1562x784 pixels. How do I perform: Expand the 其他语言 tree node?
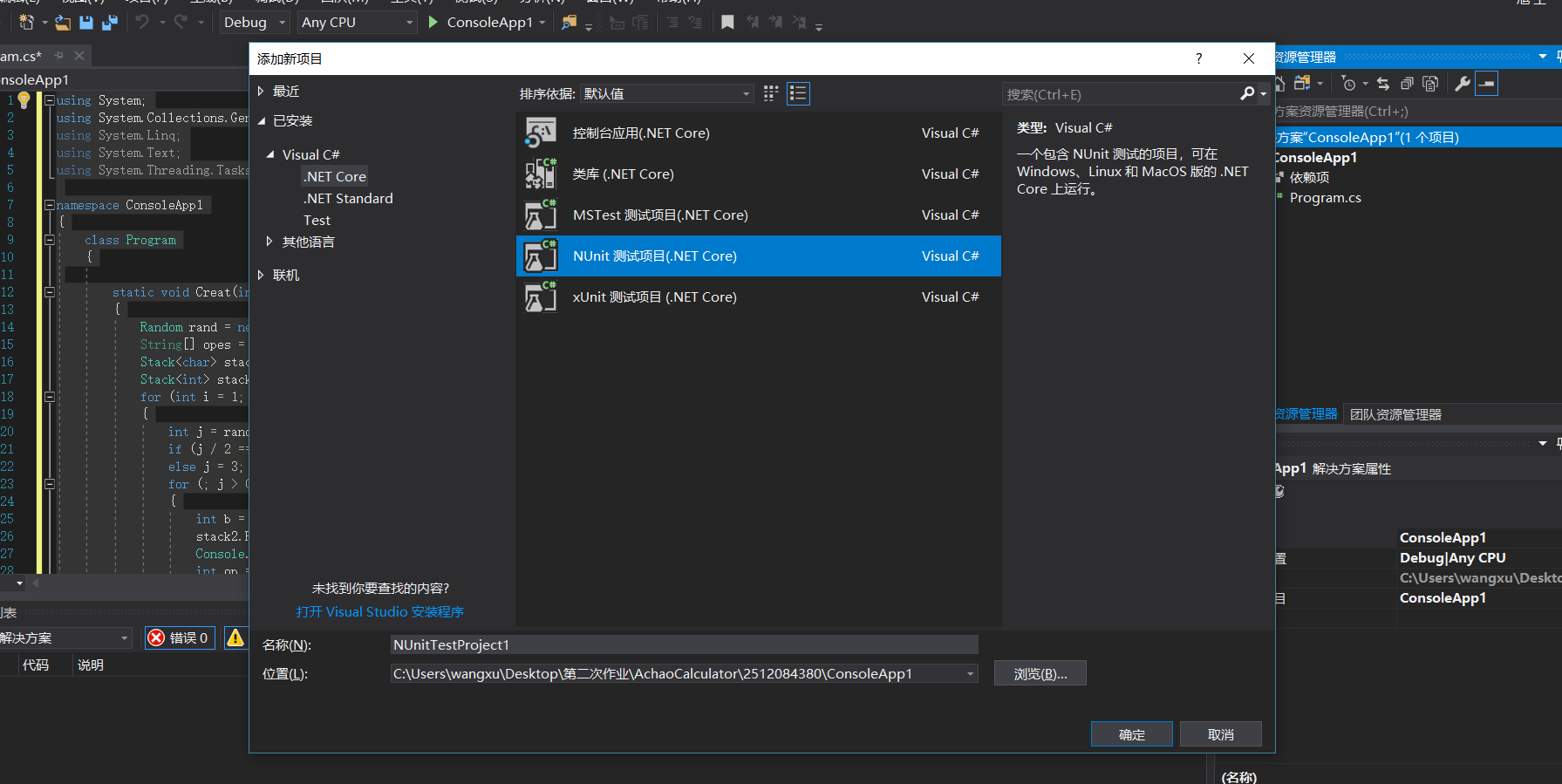tap(269, 242)
